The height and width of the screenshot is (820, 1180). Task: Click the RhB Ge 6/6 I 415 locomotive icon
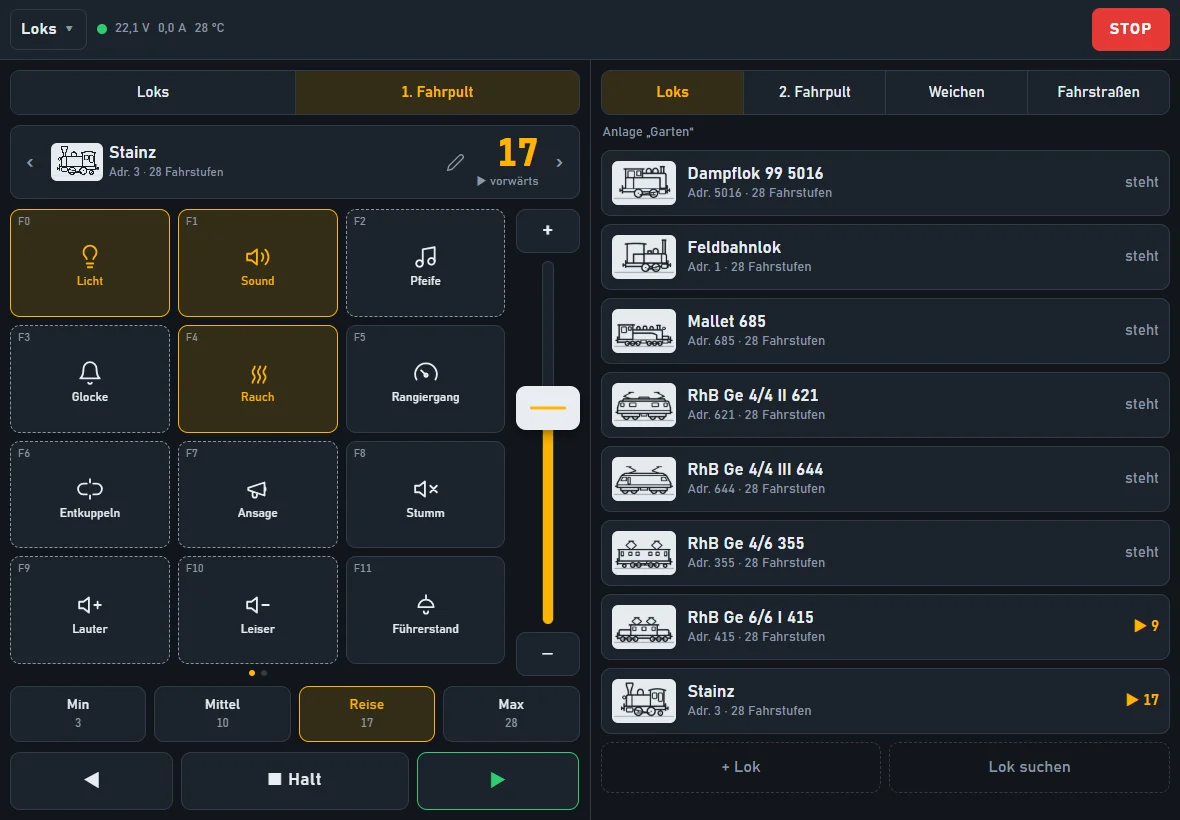pos(644,627)
